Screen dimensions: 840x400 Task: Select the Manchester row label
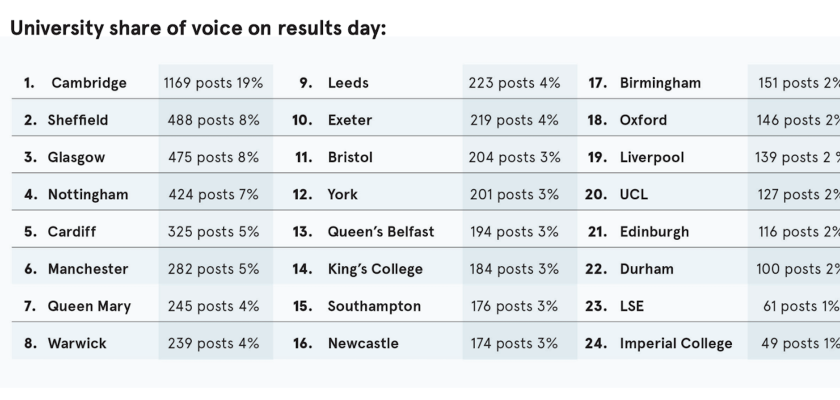click(88, 269)
